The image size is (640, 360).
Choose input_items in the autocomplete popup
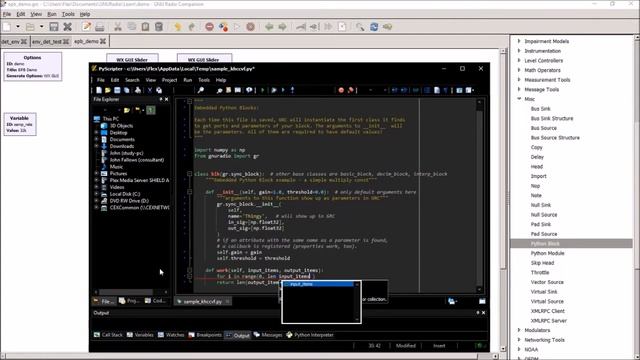click(x=319, y=284)
